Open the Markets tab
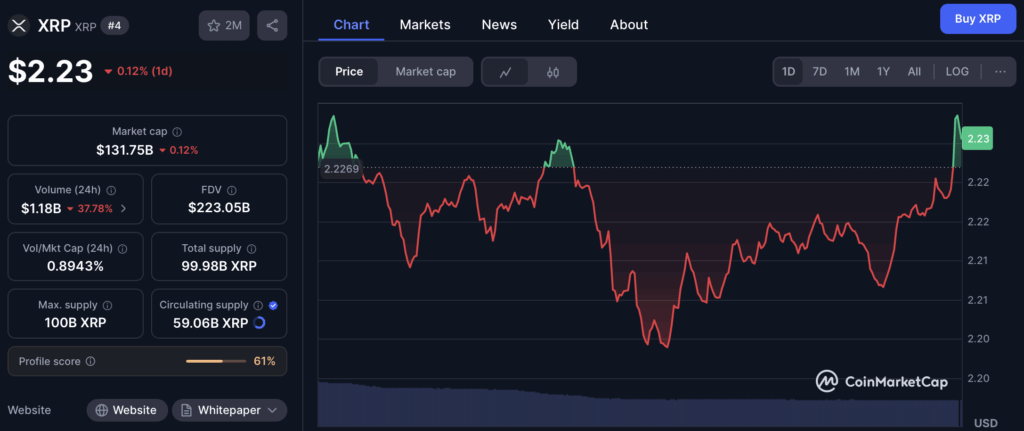Screen dimensions: 1024x431 tap(425, 25)
